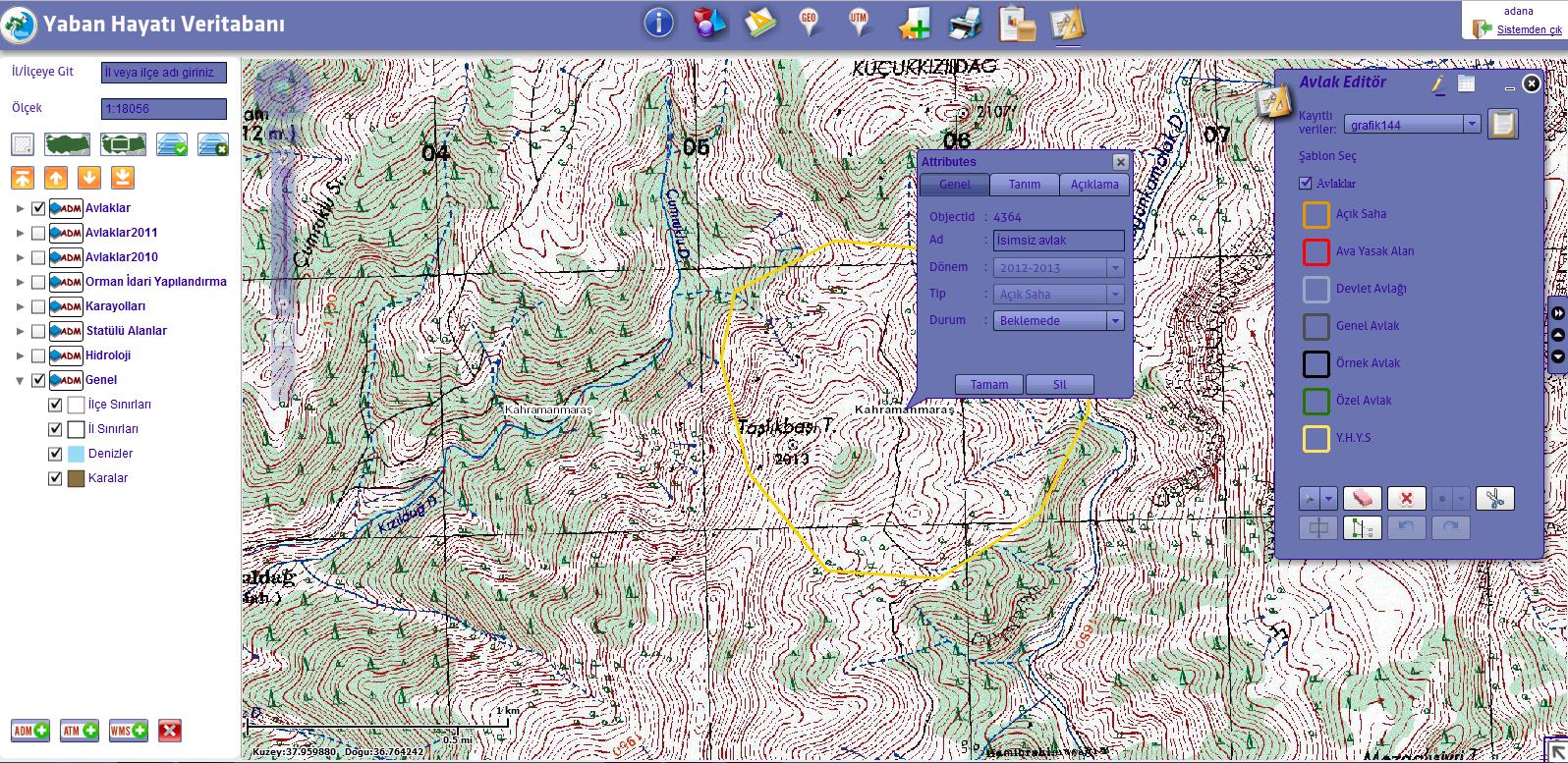Move layer to bottom with orange arrow

click(x=122, y=178)
